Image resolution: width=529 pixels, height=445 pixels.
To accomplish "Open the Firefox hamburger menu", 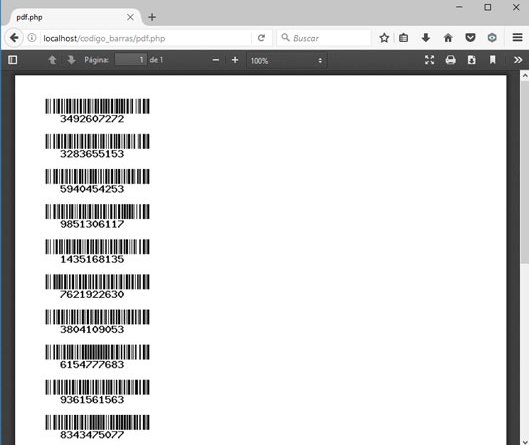I will [518, 37].
